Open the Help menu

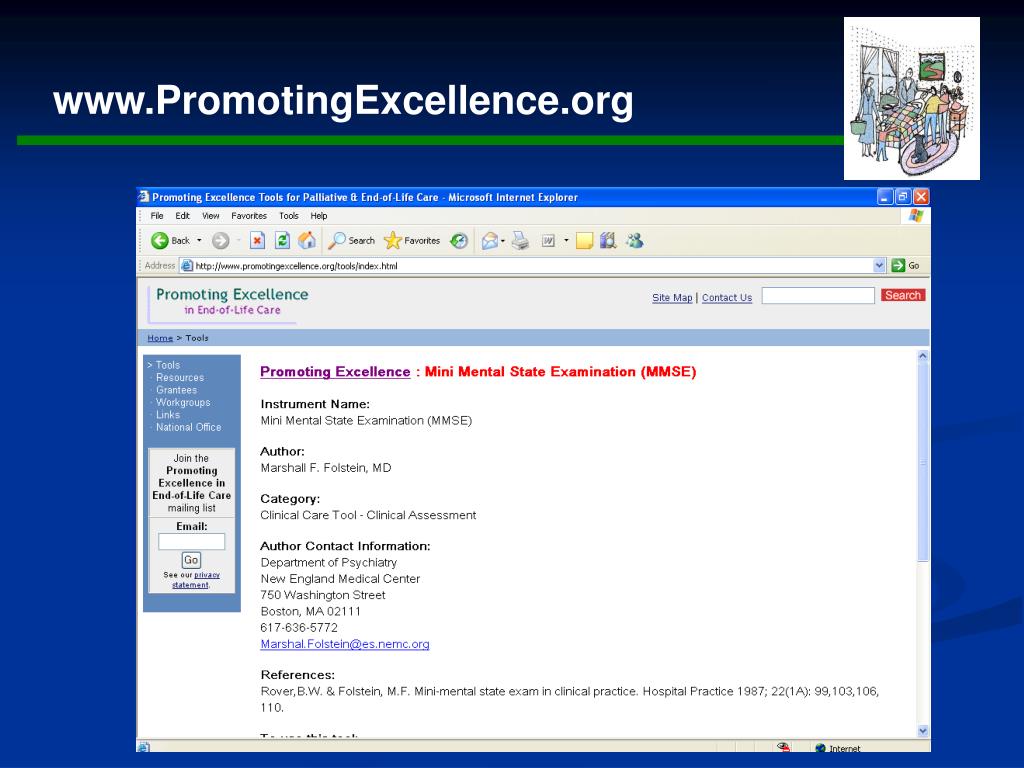click(319, 216)
